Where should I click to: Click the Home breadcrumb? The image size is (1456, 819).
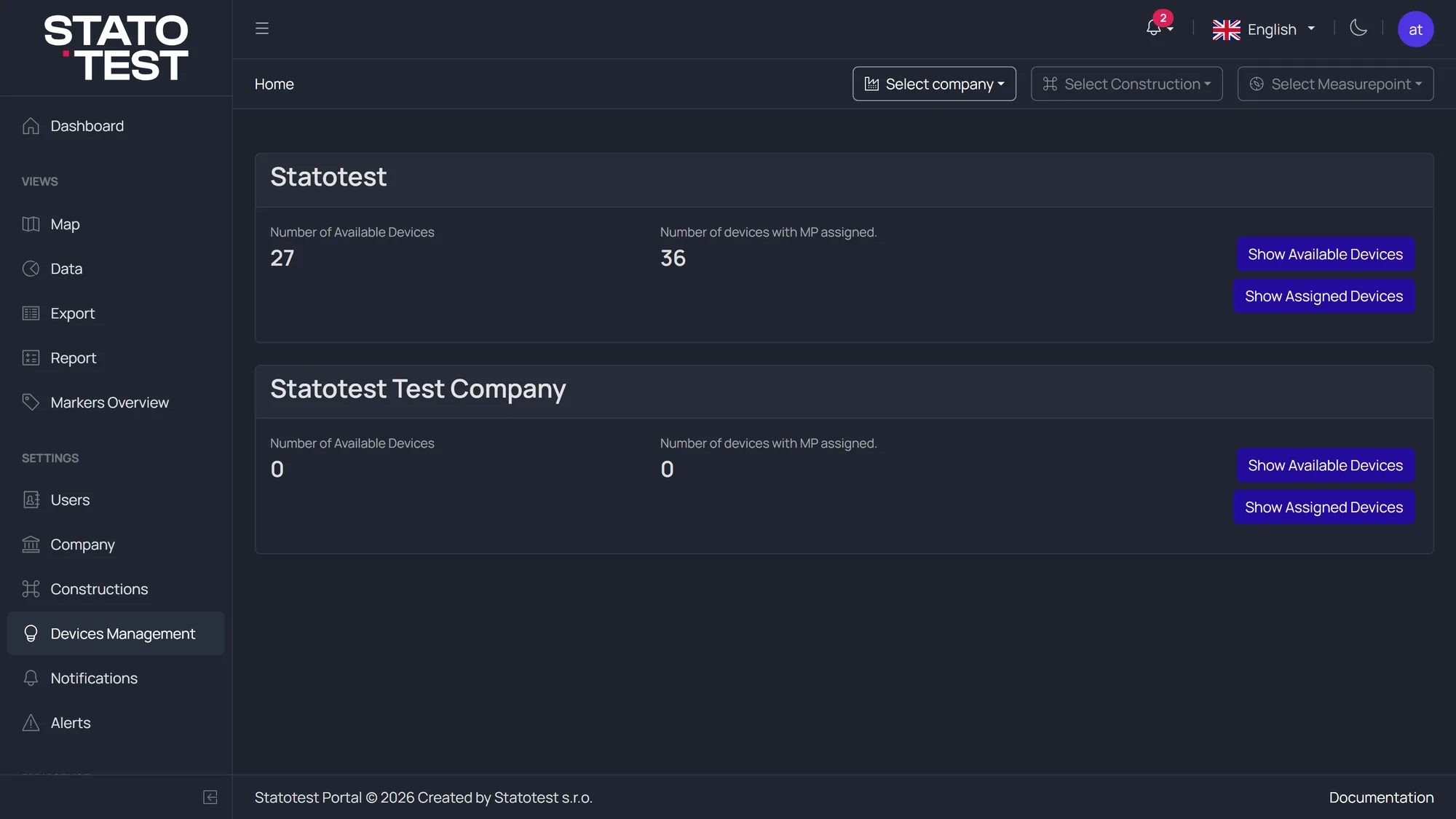click(274, 84)
